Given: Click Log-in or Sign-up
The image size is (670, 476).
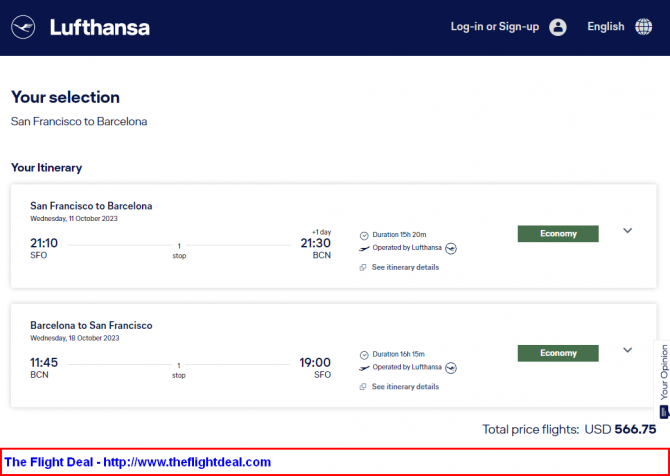Looking at the screenshot, I should (x=495, y=26).
